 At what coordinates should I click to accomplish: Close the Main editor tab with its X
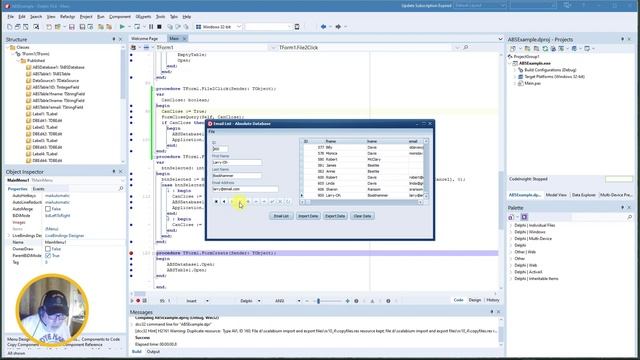[184, 38]
